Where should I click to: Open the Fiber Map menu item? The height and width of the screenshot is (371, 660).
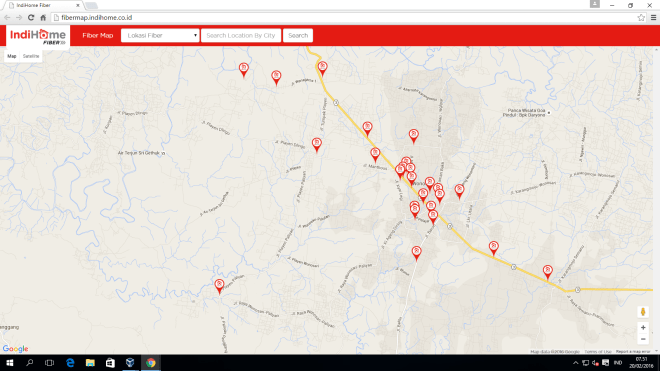coord(98,35)
